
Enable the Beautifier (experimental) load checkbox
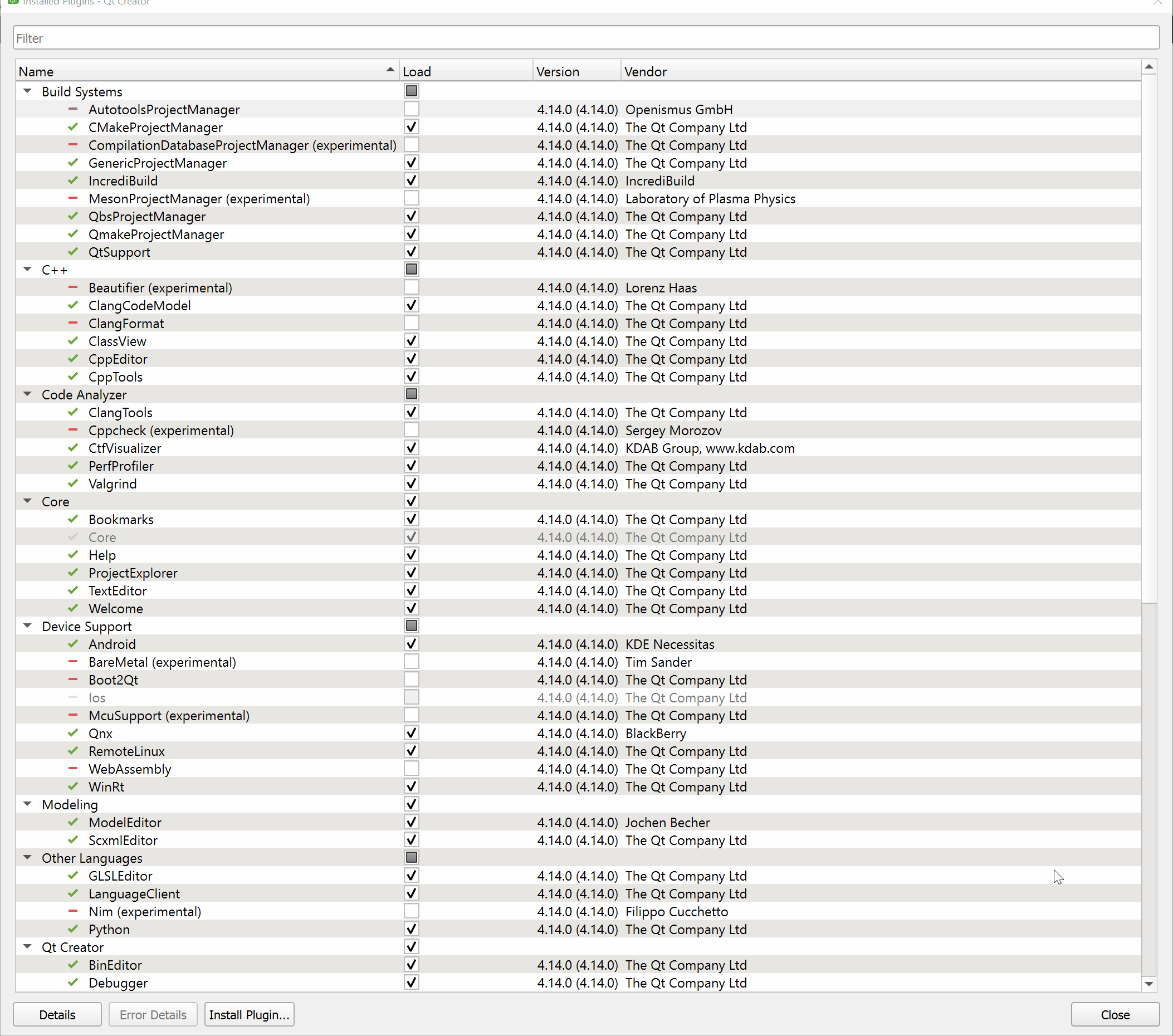[411, 287]
